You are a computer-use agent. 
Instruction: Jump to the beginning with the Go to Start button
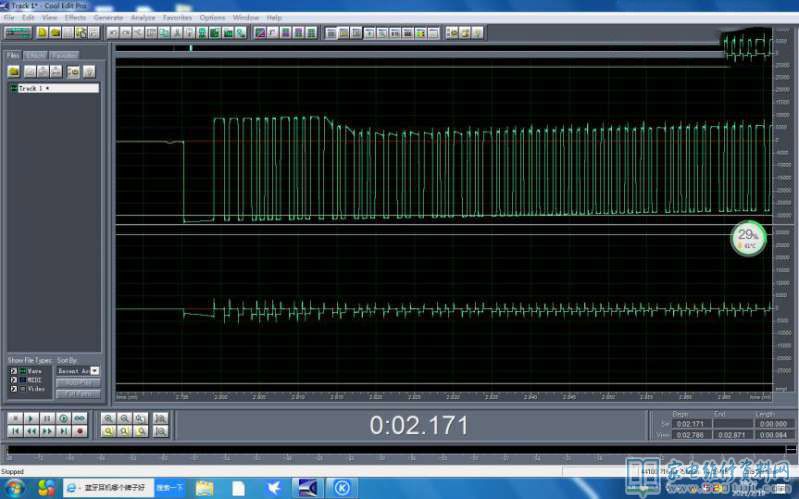(15, 432)
